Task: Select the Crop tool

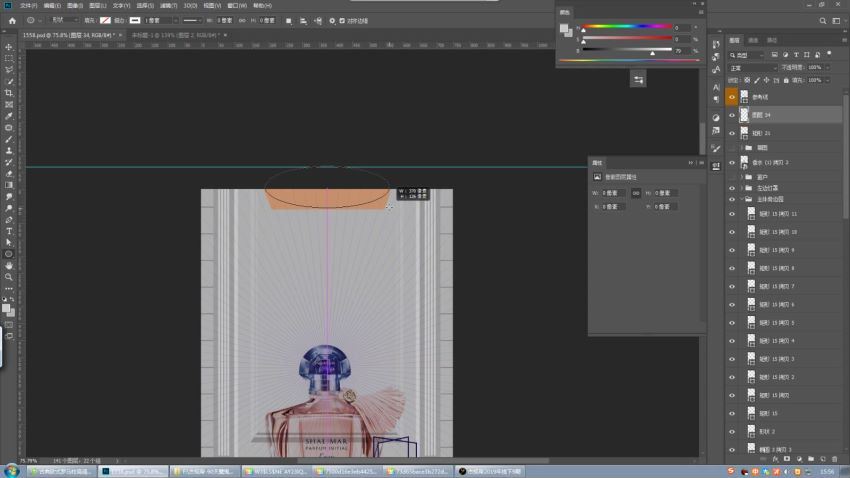Action: [9, 93]
